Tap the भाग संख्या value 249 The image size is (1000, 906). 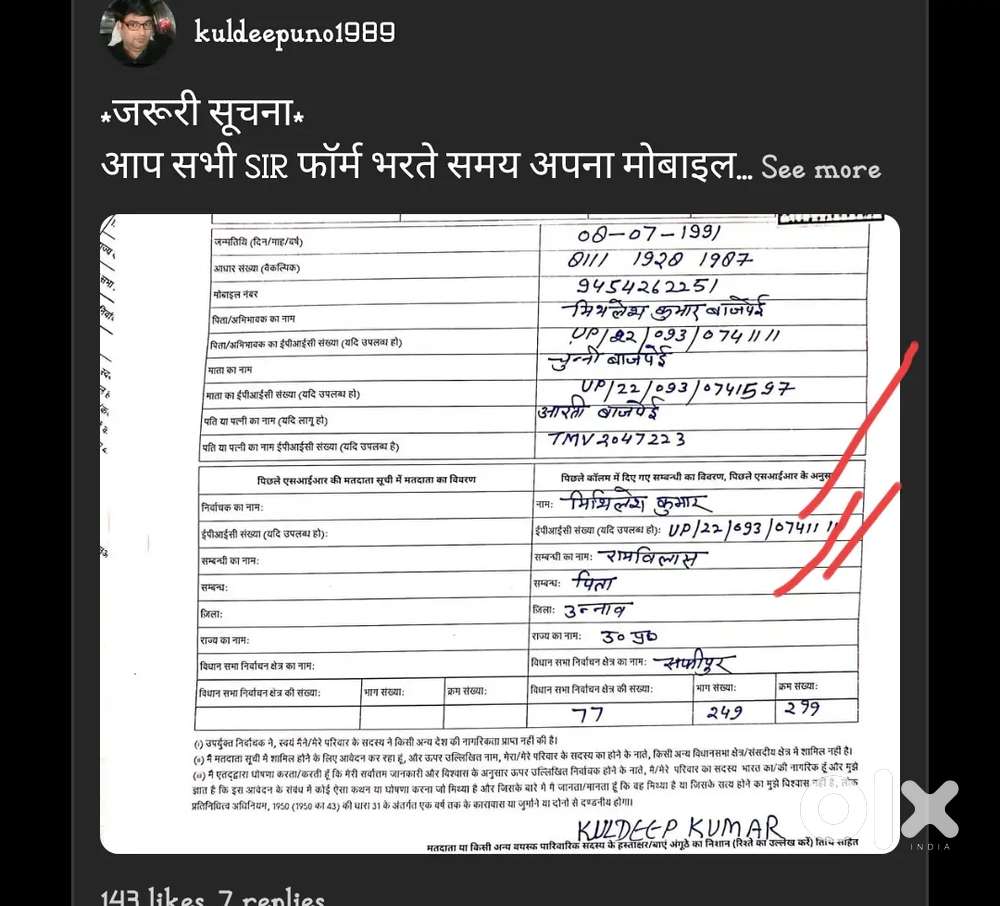(x=724, y=712)
